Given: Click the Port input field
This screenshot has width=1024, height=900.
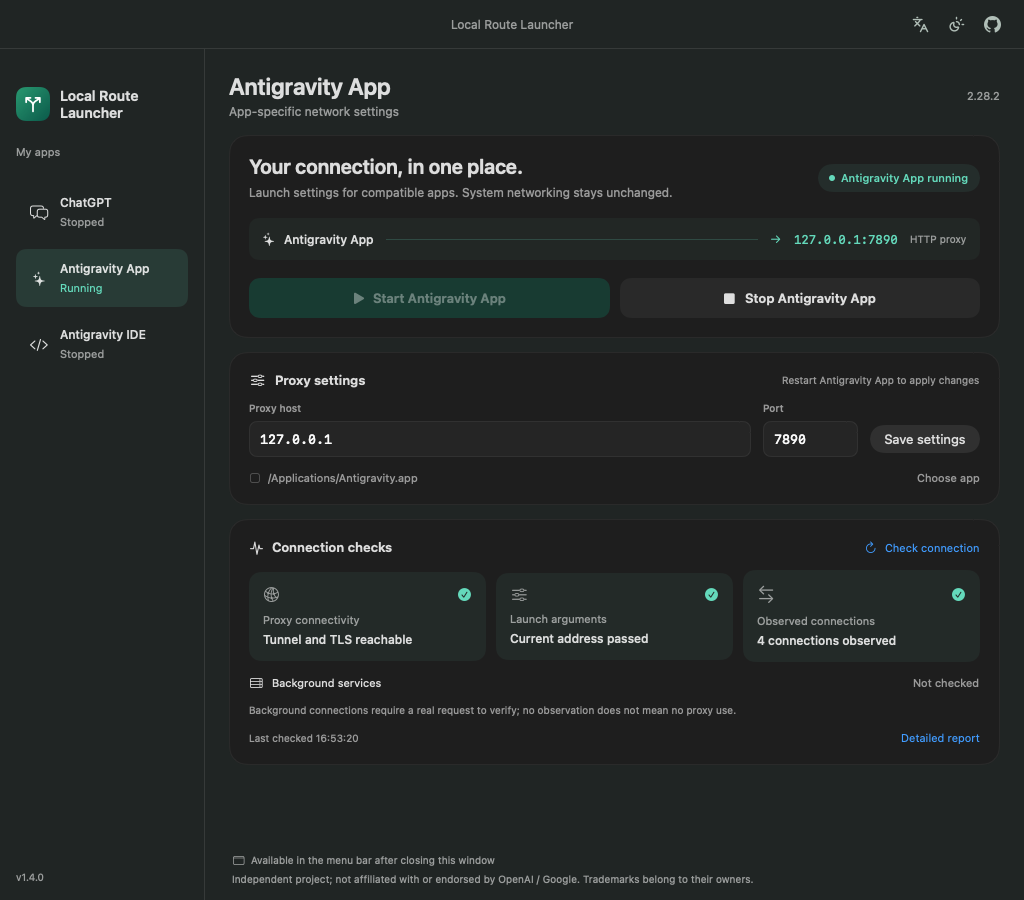Looking at the screenshot, I should pyautogui.click(x=810, y=439).
